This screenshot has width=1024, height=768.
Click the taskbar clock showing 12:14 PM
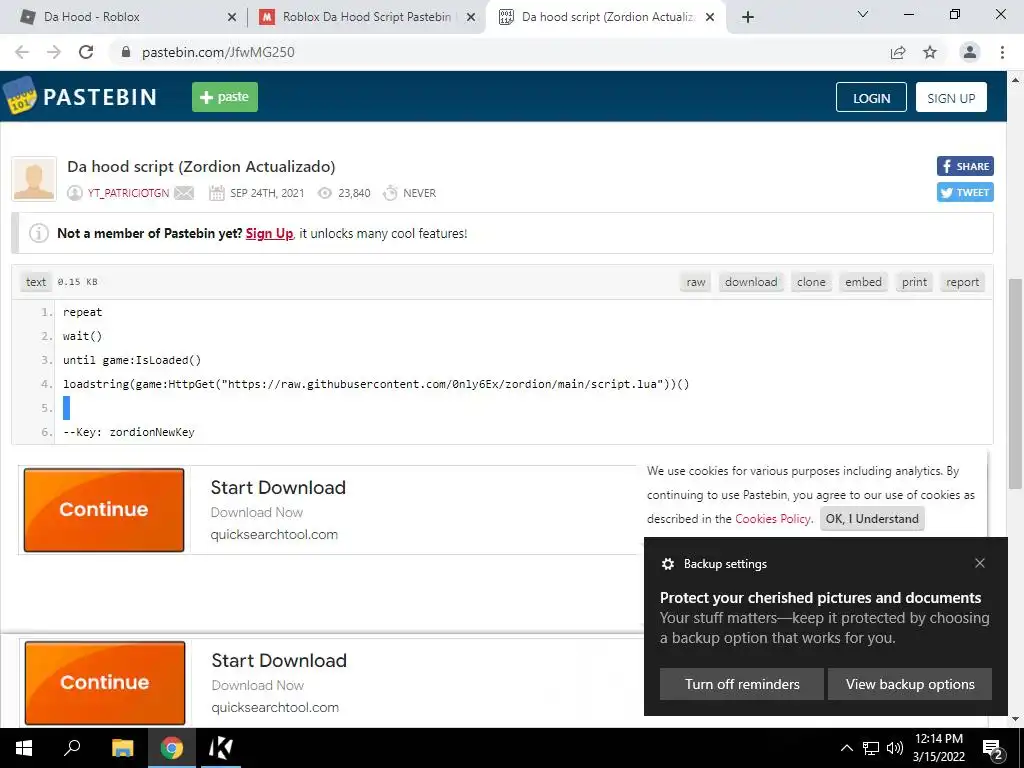938,748
